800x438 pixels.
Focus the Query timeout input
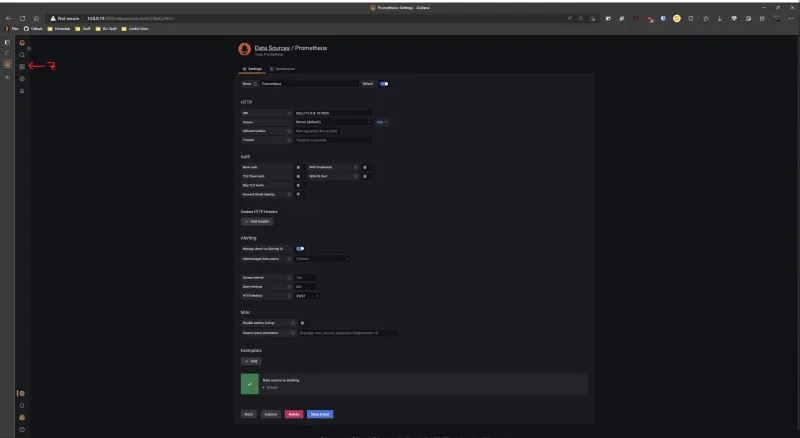[x=305, y=287]
